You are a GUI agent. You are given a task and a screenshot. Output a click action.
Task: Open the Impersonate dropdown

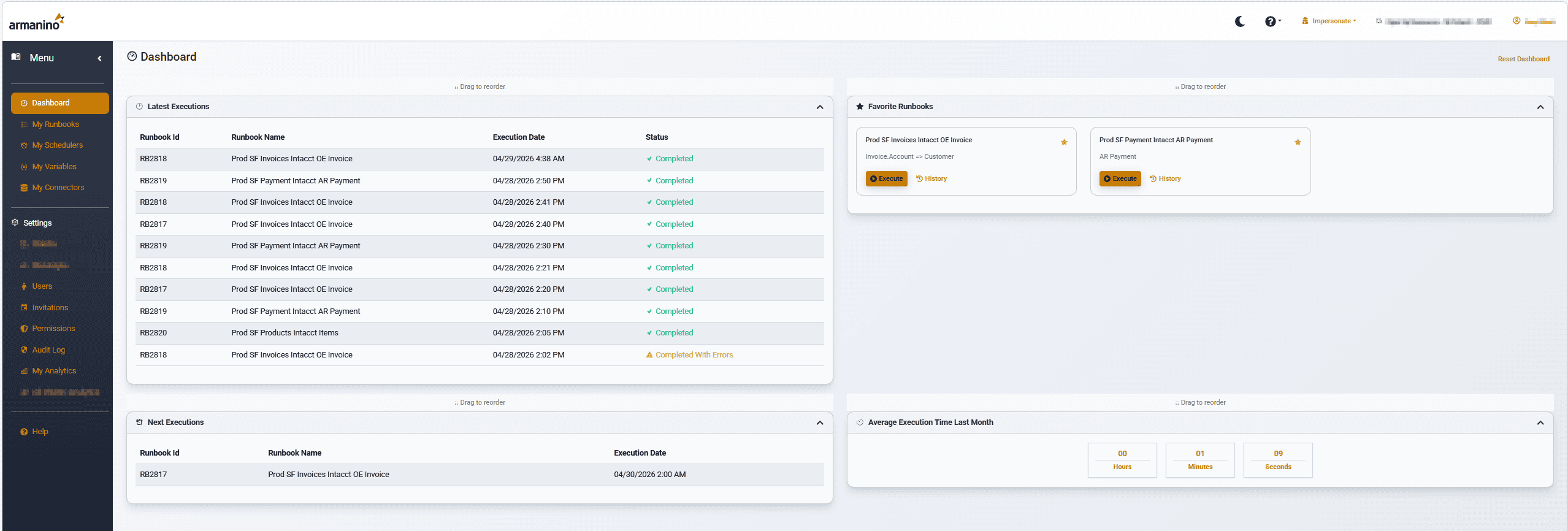point(1329,21)
